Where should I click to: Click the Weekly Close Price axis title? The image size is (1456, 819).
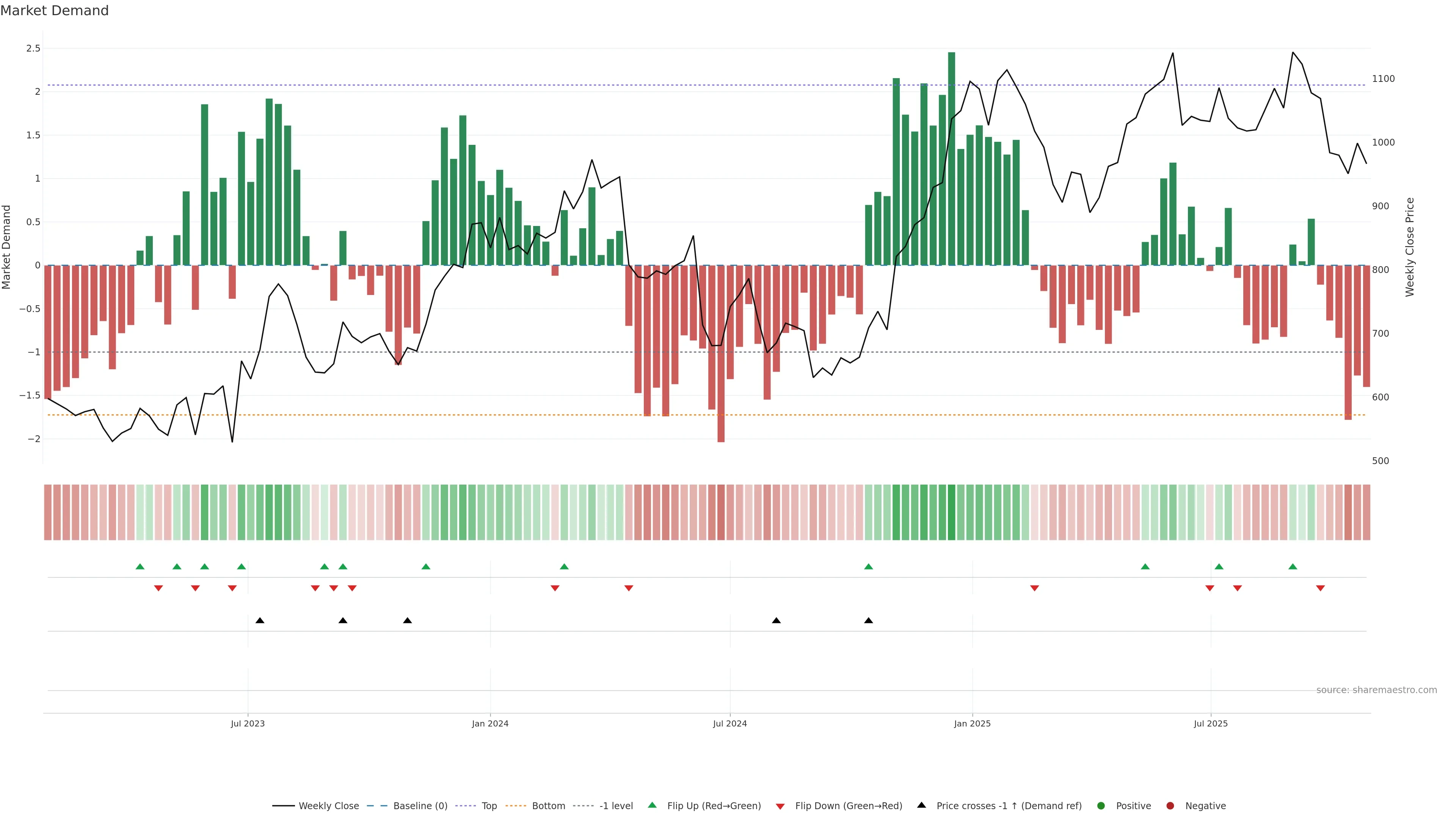point(1410,247)
